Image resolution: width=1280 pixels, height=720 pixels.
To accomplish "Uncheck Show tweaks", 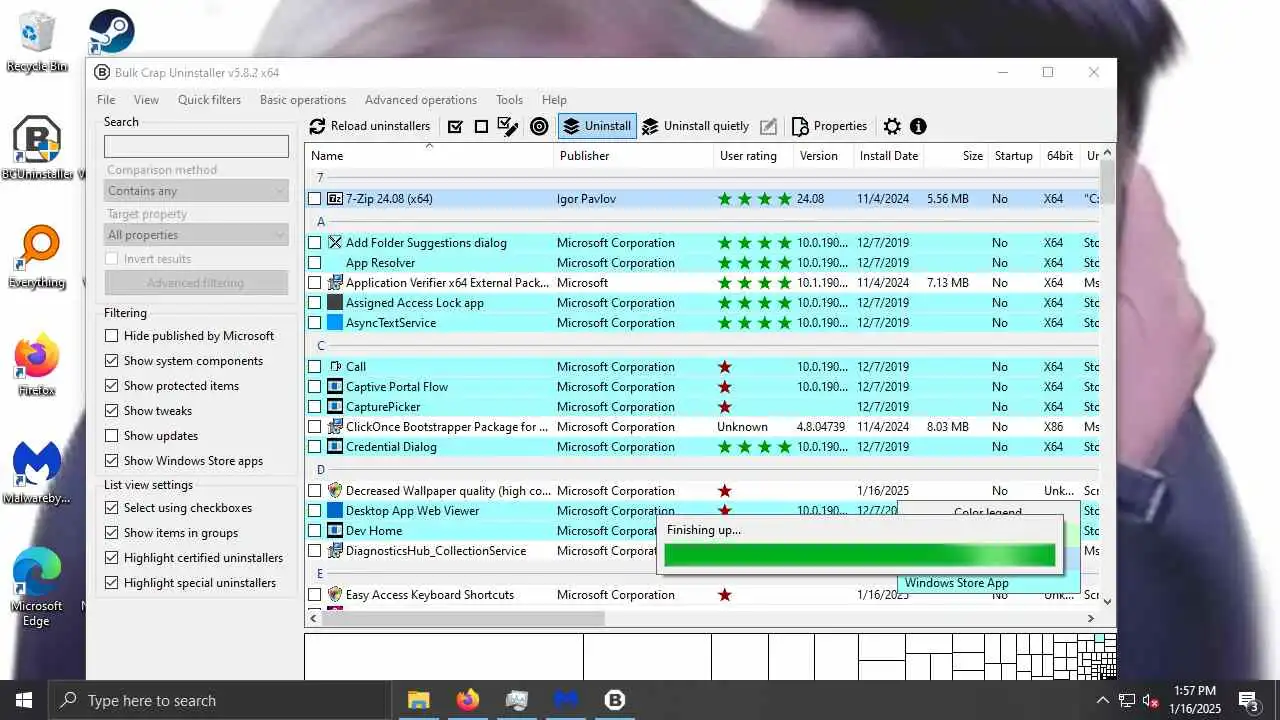I will click(112, 411).
